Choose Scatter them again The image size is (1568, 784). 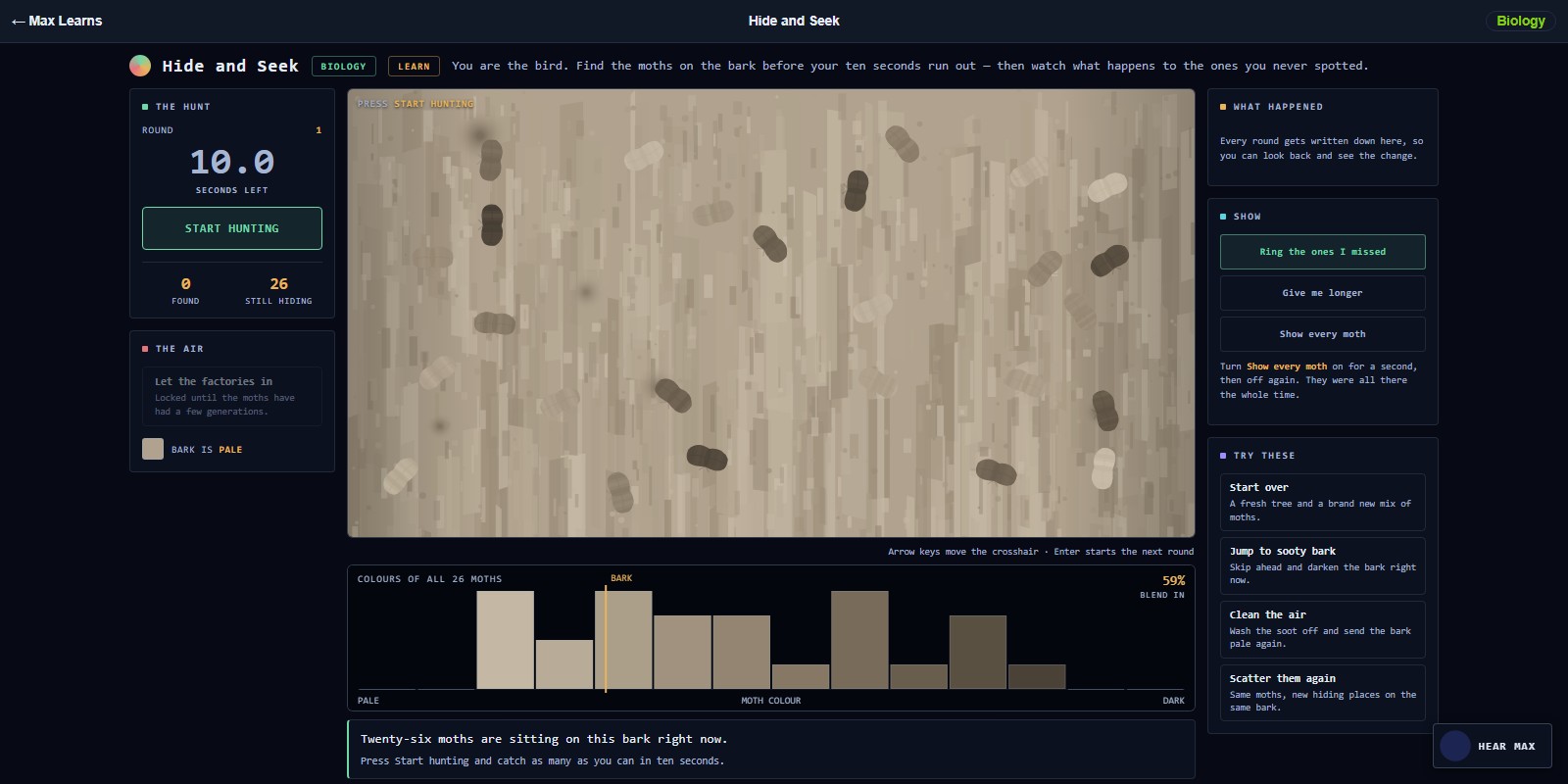tap(1322, 693)
